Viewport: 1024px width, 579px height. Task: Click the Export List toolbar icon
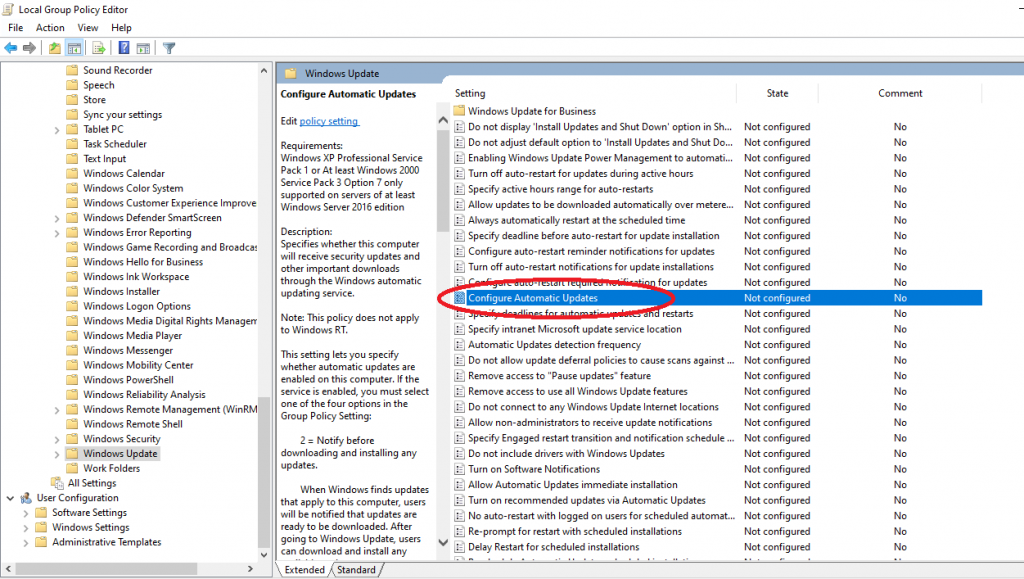99,48
